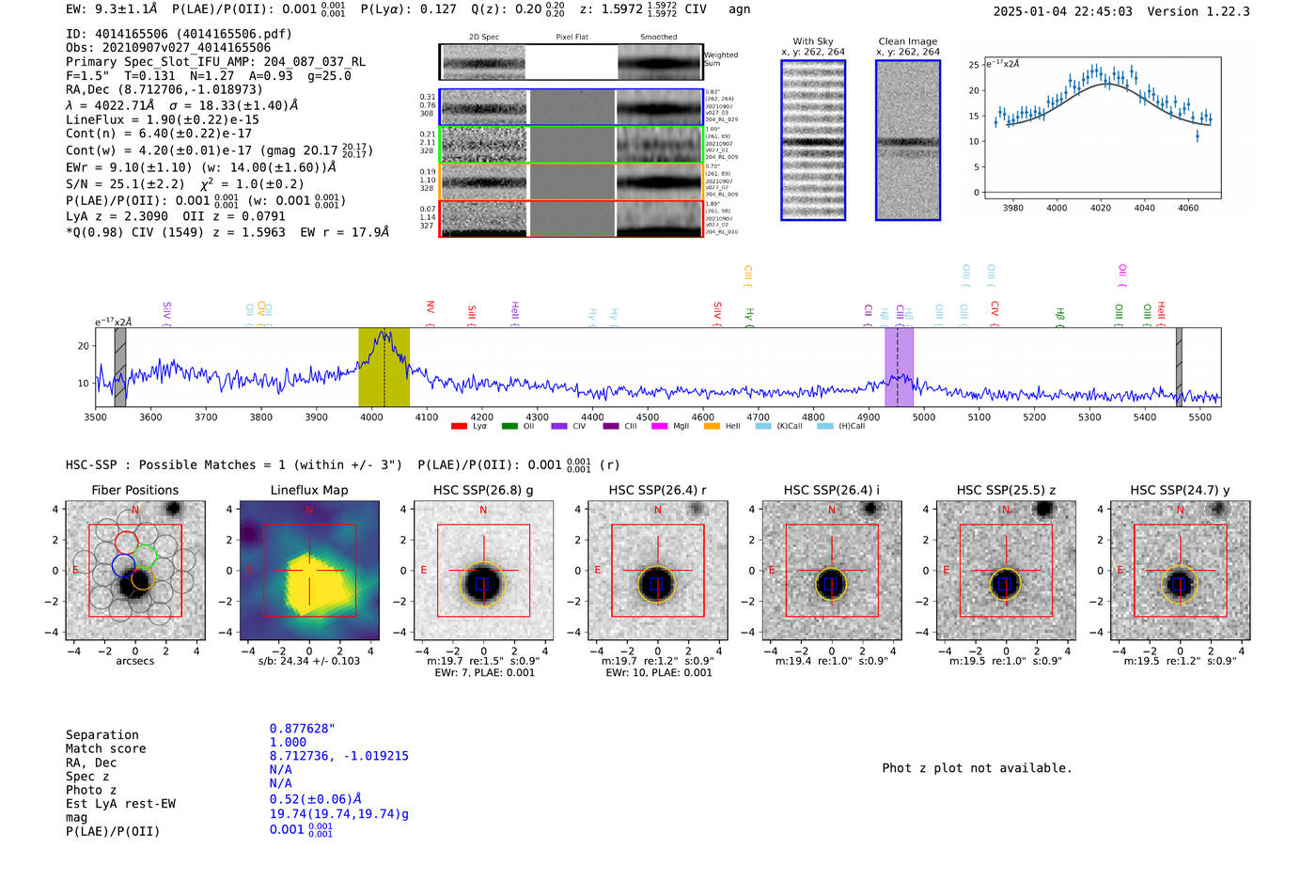Click the red HeII line marker
Image resolution: width=1316 pixels, height=896 pixels.
coord(1161,314)
